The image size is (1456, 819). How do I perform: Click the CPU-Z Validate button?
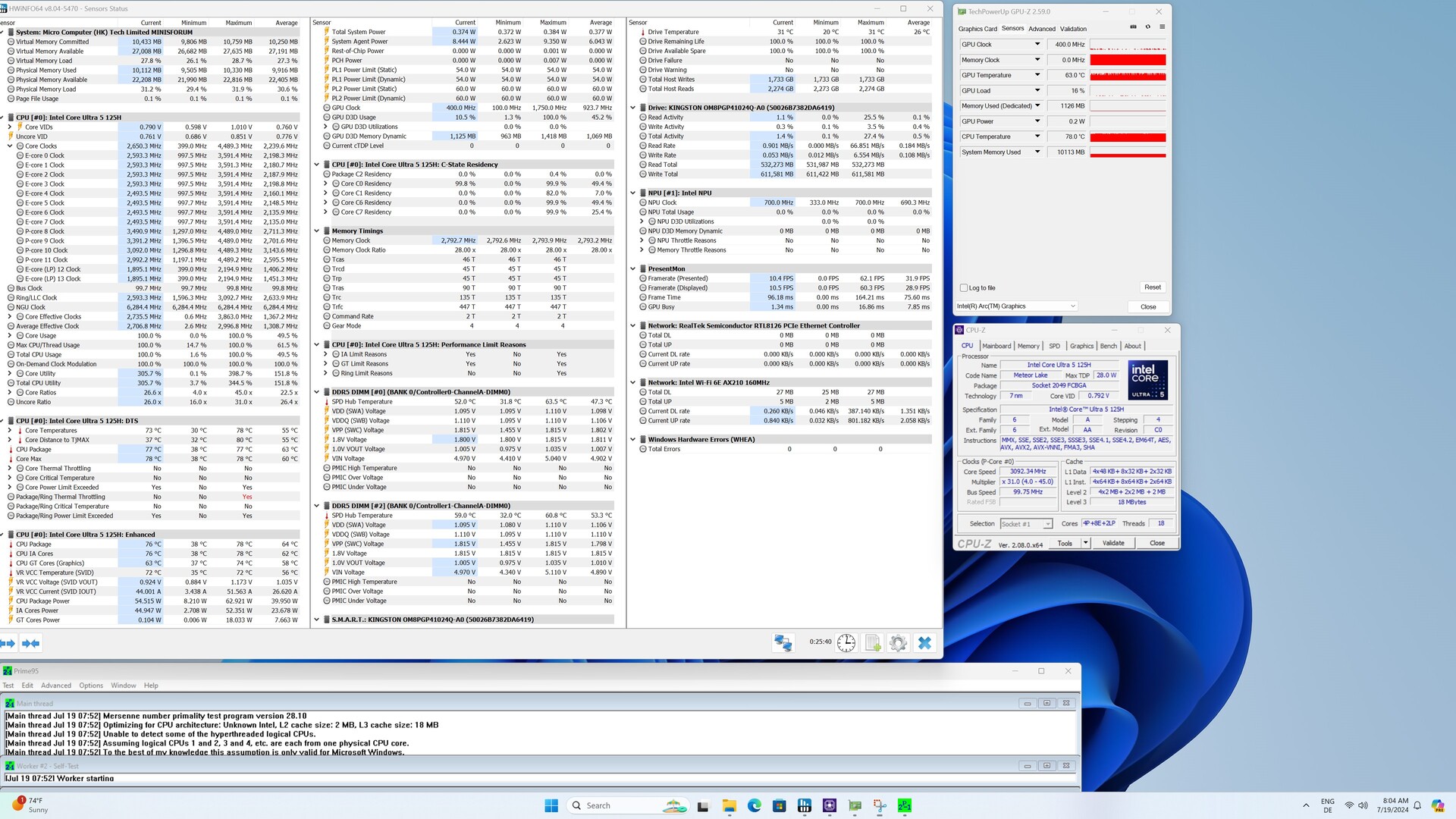coord(1112,543)
